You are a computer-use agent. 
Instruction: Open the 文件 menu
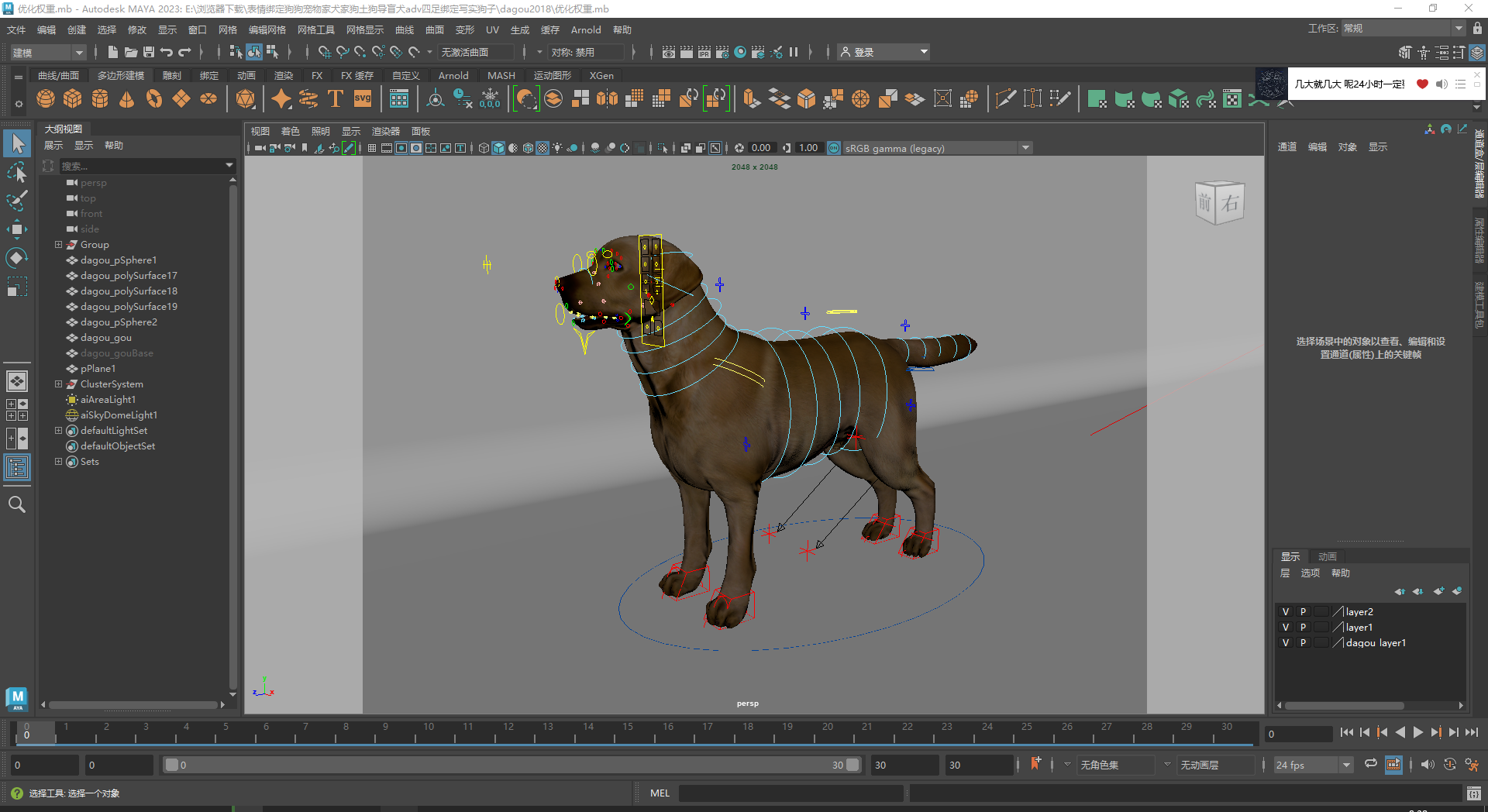[16, 30]
